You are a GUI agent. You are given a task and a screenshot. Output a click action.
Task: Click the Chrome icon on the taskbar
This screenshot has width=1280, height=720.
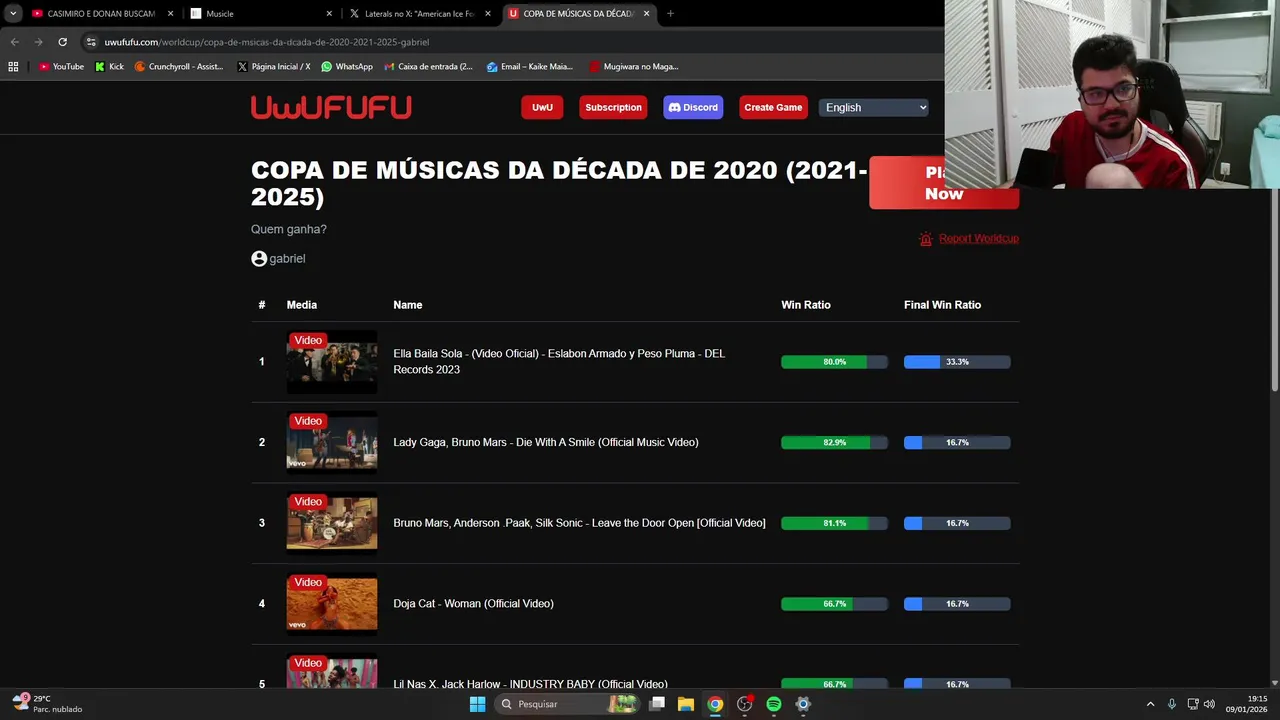(x=715, y=704)
